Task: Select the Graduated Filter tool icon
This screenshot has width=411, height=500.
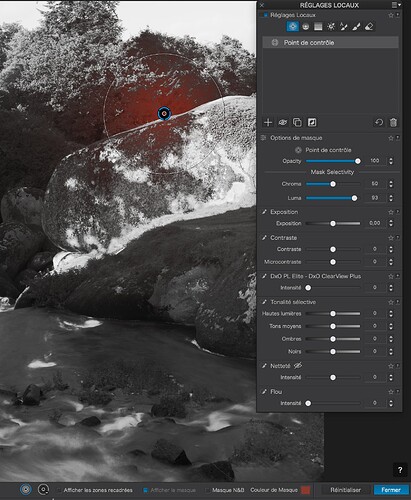Action: (318, 27)
